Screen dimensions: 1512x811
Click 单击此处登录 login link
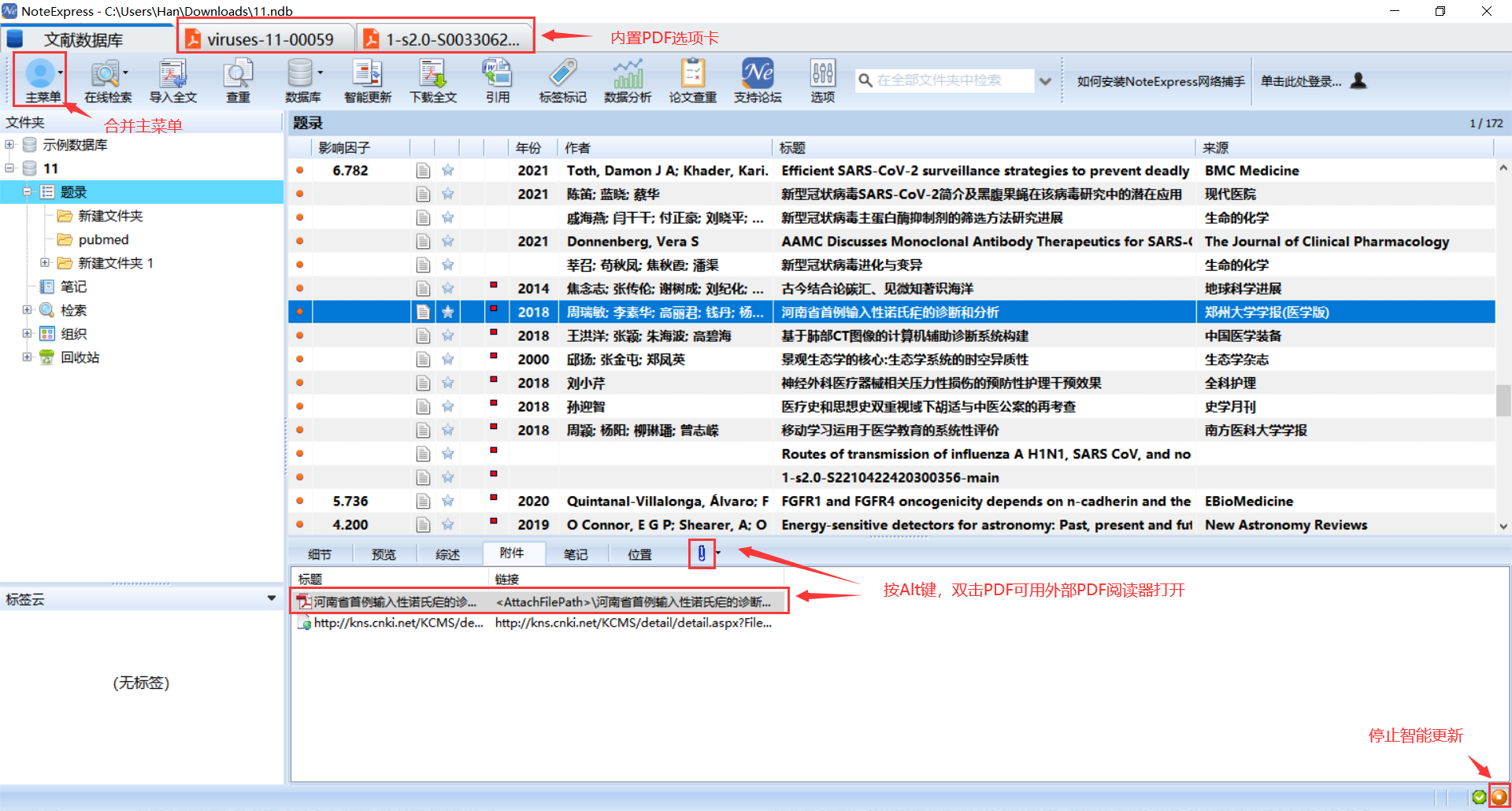(1301, 81)
